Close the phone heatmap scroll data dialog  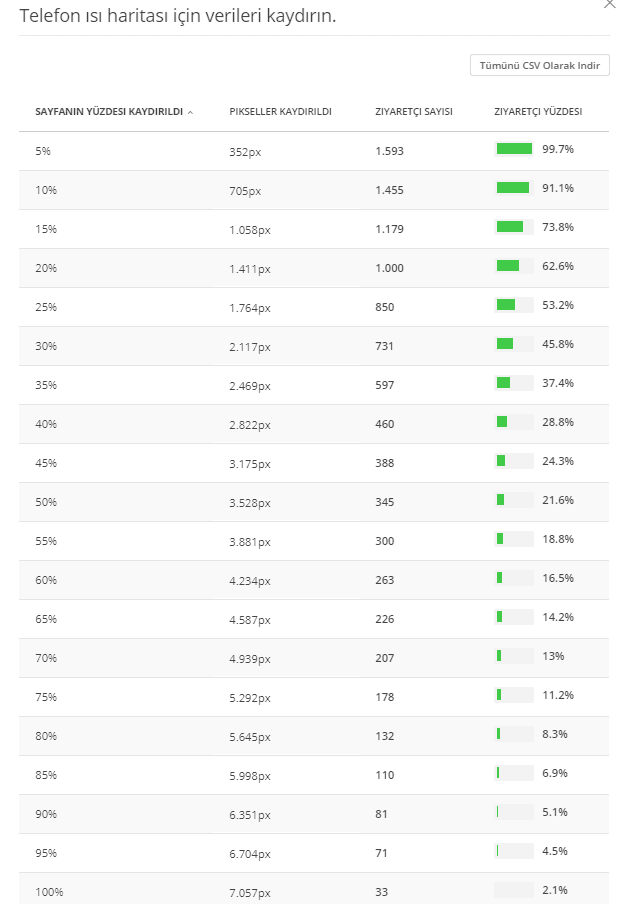610,5
